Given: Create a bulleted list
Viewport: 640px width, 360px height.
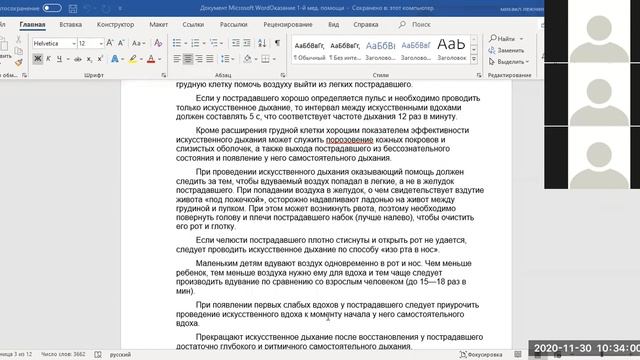Looking at the screenshot, I should pos(177,43).
